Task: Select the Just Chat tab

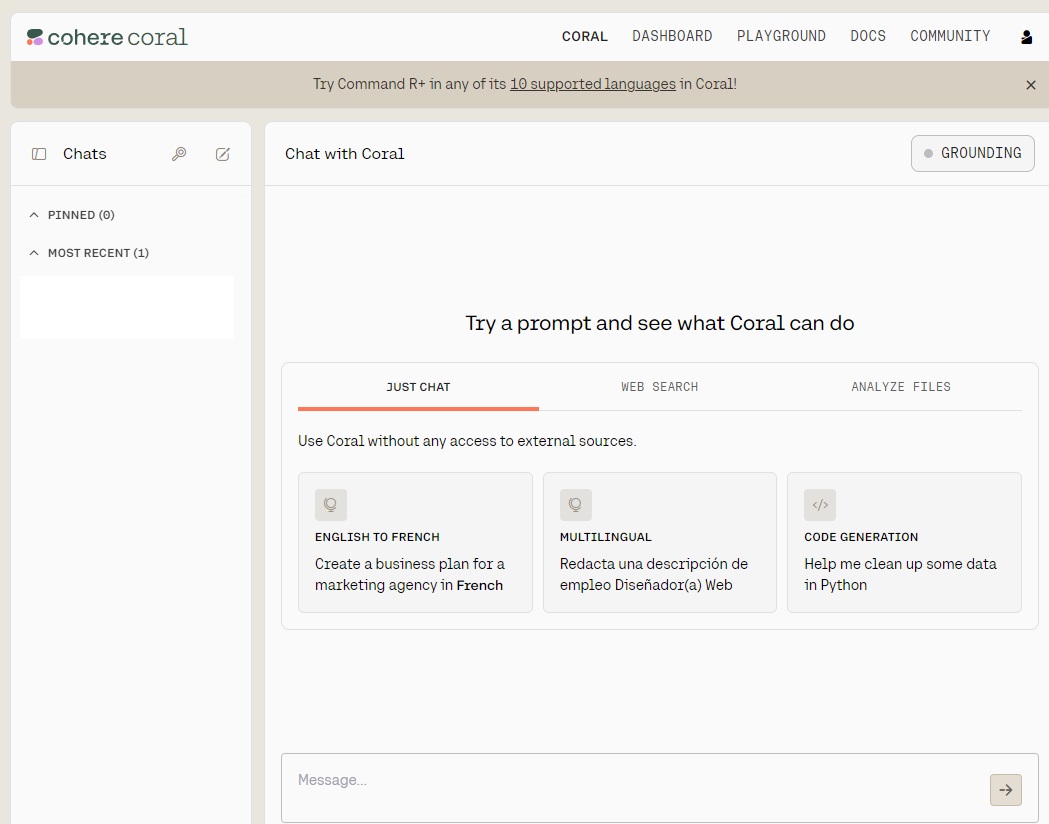Action: (418, 387)
